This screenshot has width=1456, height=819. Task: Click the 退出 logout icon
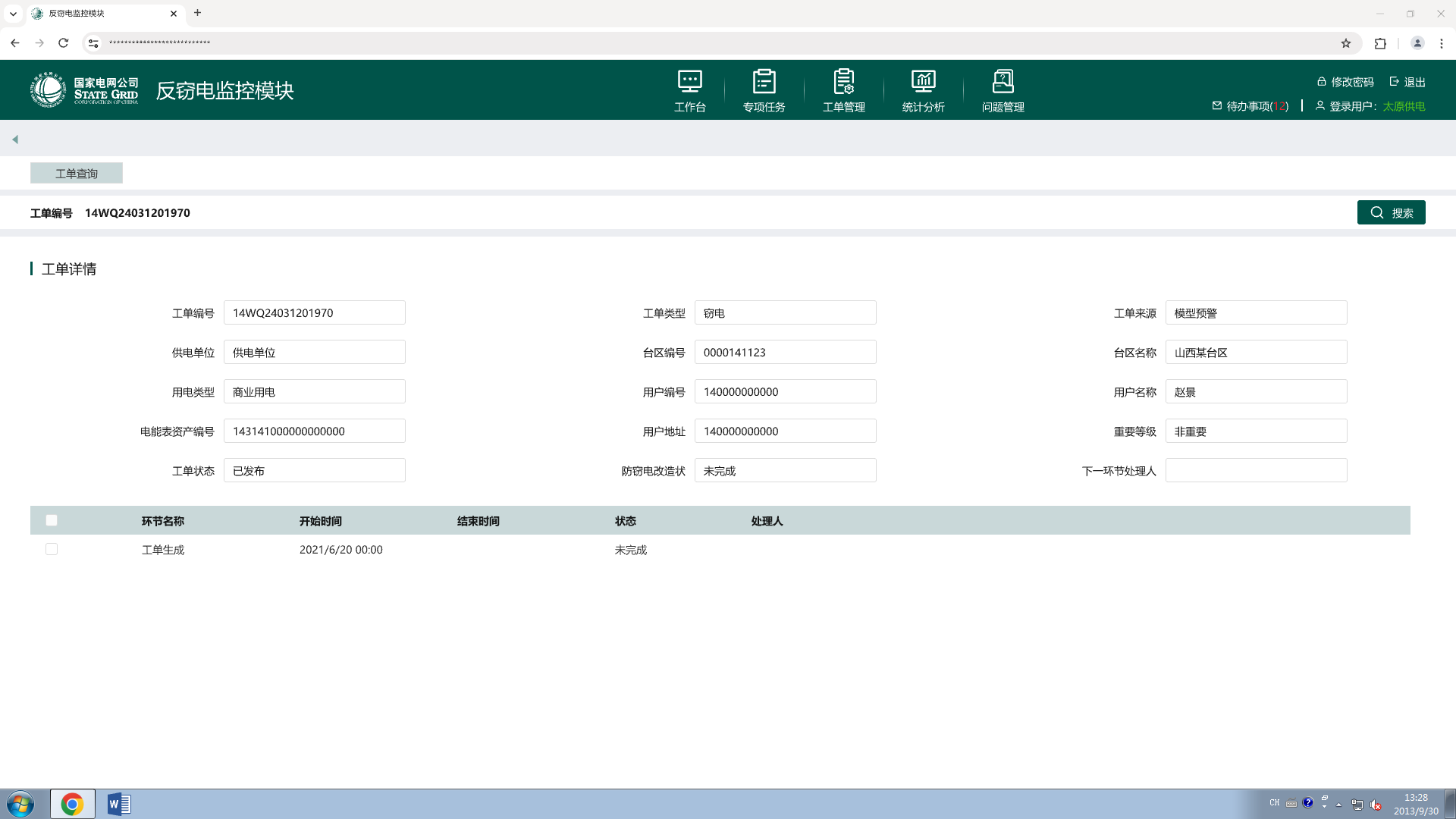pyautogui.click(x=1395, y=82)
